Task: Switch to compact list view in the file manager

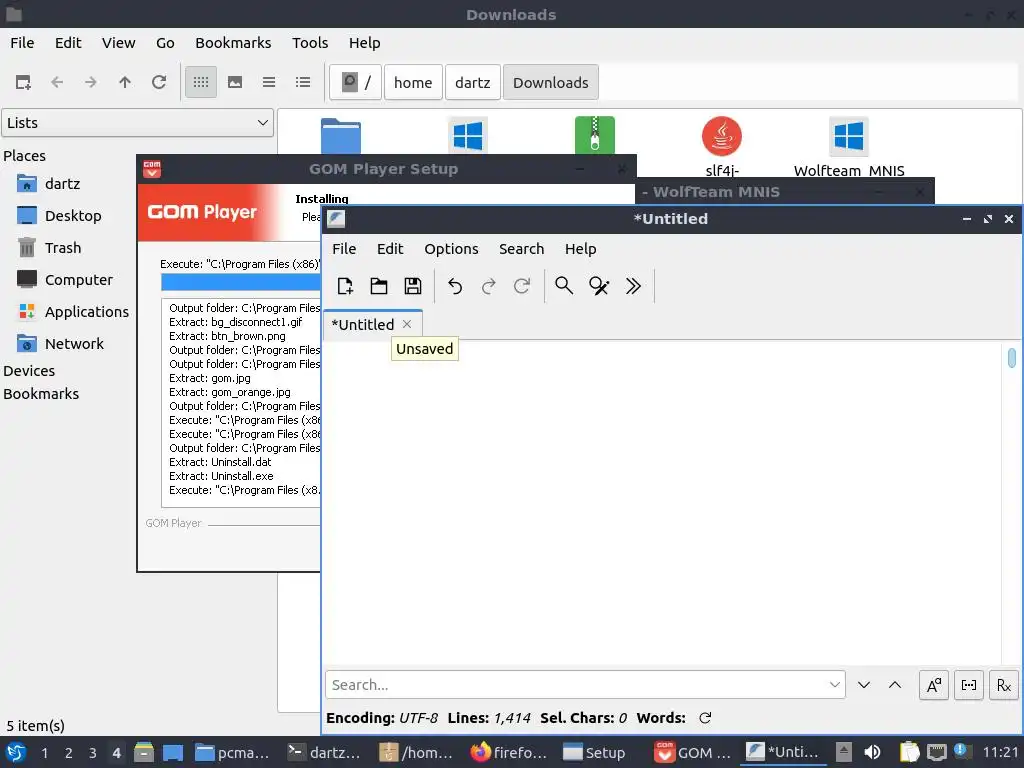Action: click(x=269, y=82)
